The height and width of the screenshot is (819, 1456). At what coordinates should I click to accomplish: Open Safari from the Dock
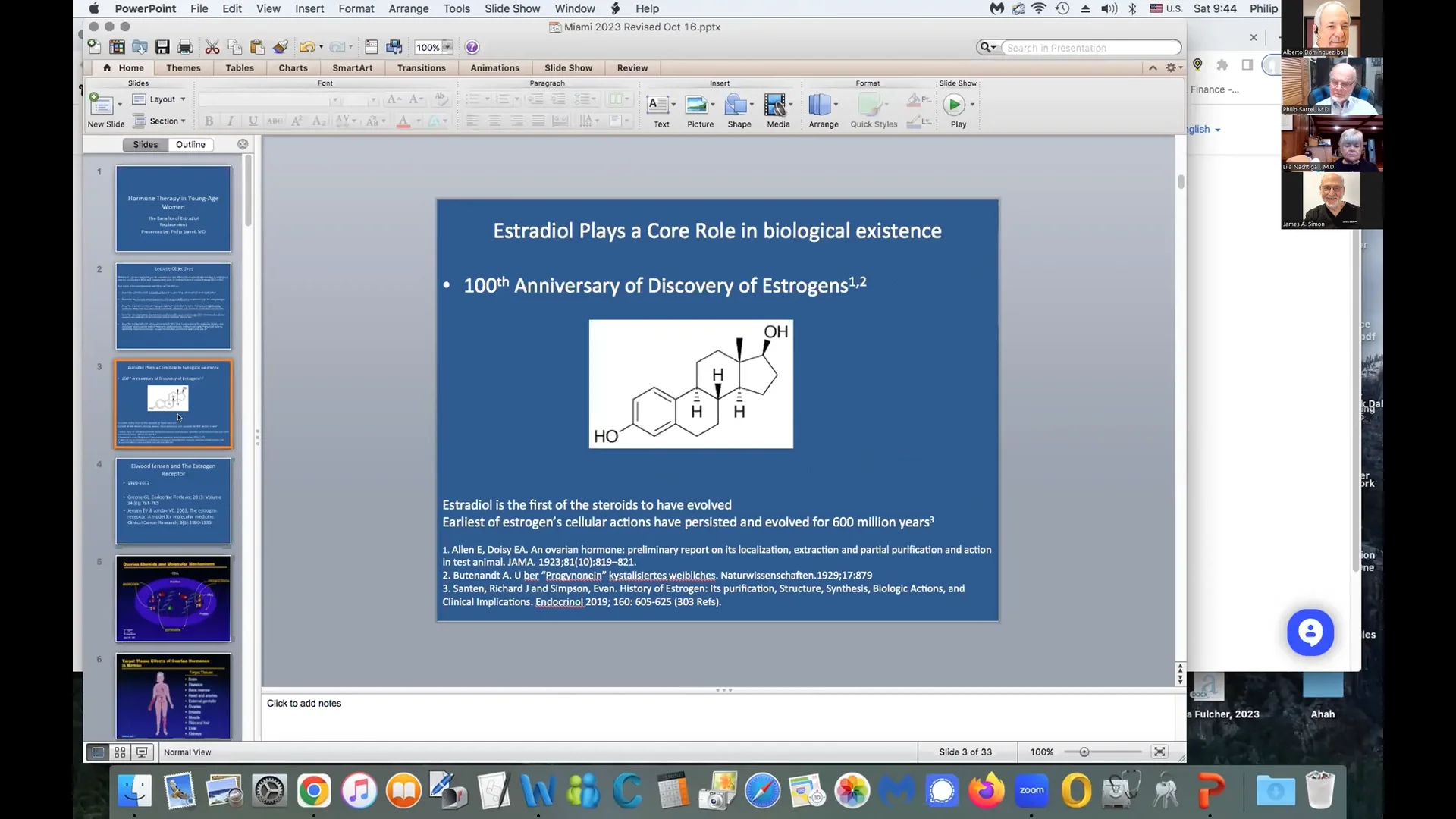click(762, 792)
